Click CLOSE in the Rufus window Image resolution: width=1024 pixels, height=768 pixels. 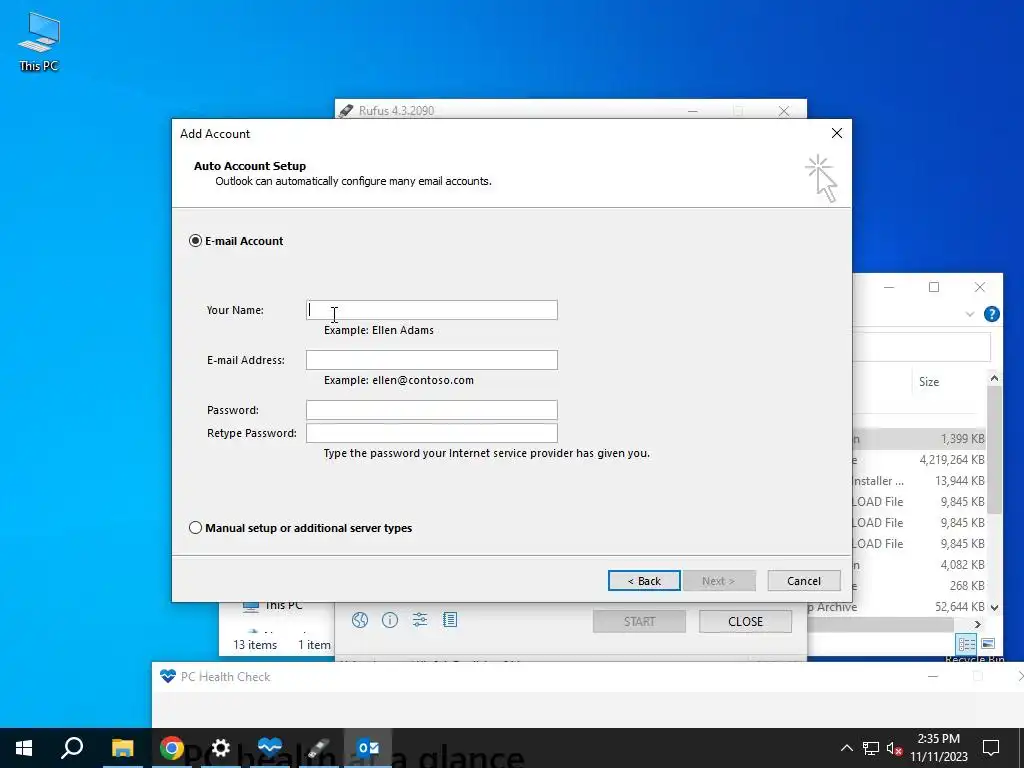tap(745, 622)
